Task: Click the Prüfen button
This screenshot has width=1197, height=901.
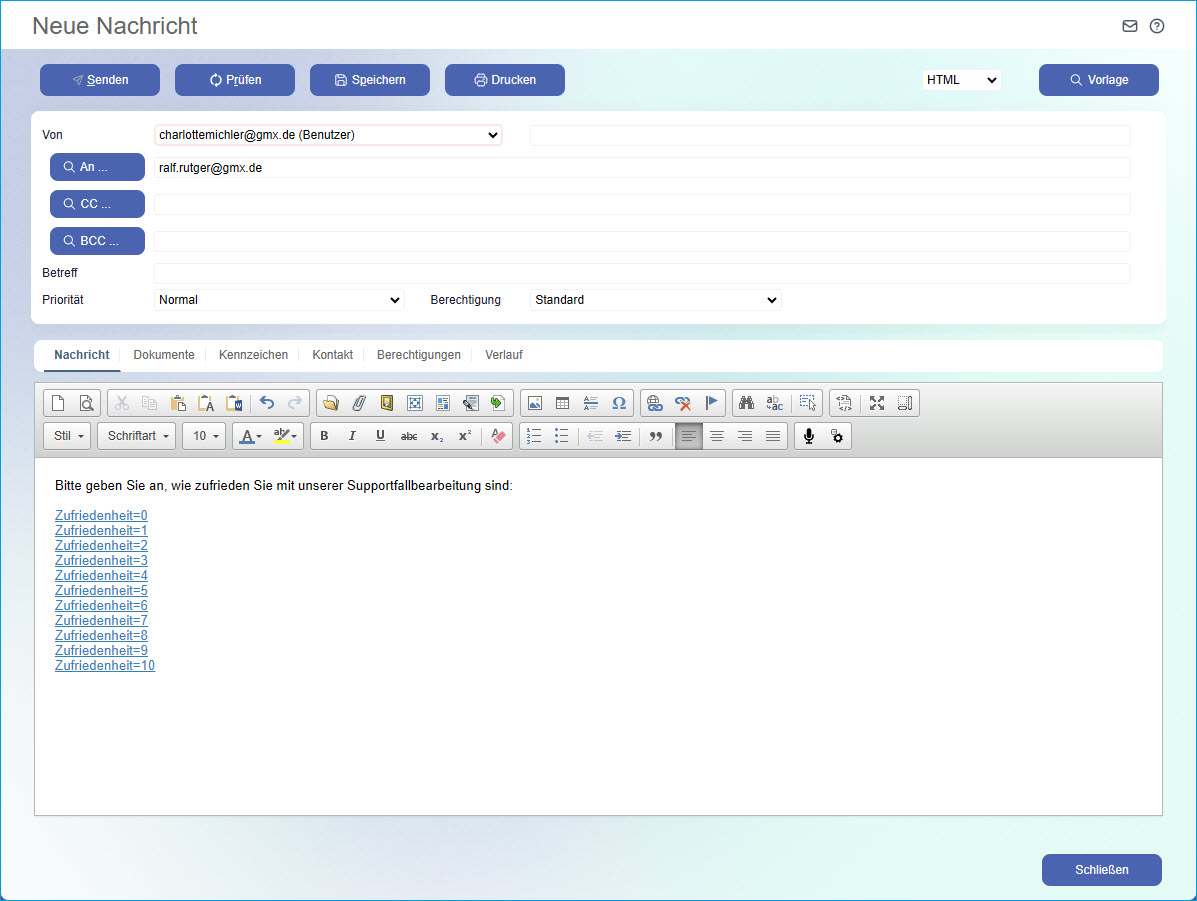Action: [235, 80]
